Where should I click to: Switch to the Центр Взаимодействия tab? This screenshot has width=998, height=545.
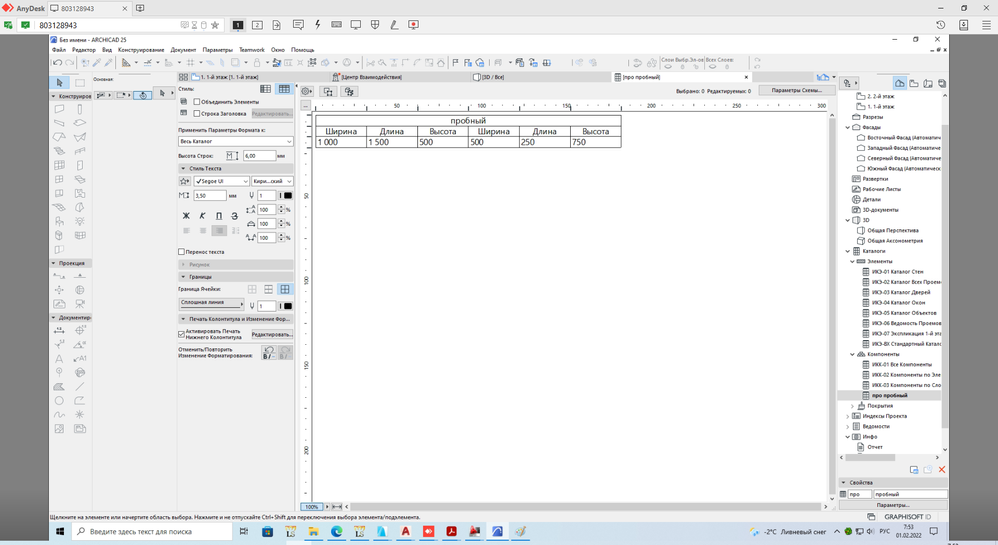tap(370, 77)
